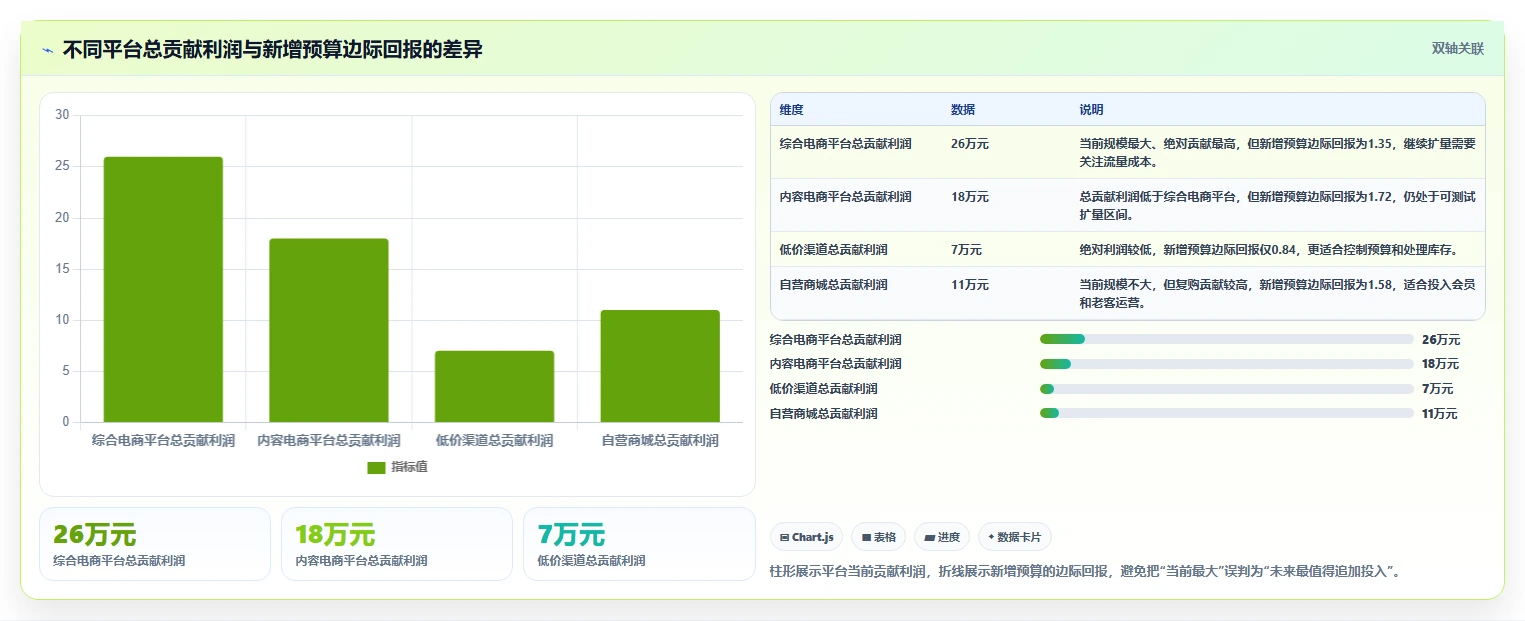Click the 26万元 value in the table
The height and width of the screenshot is (621, 1525).
(x=970, y=144)
